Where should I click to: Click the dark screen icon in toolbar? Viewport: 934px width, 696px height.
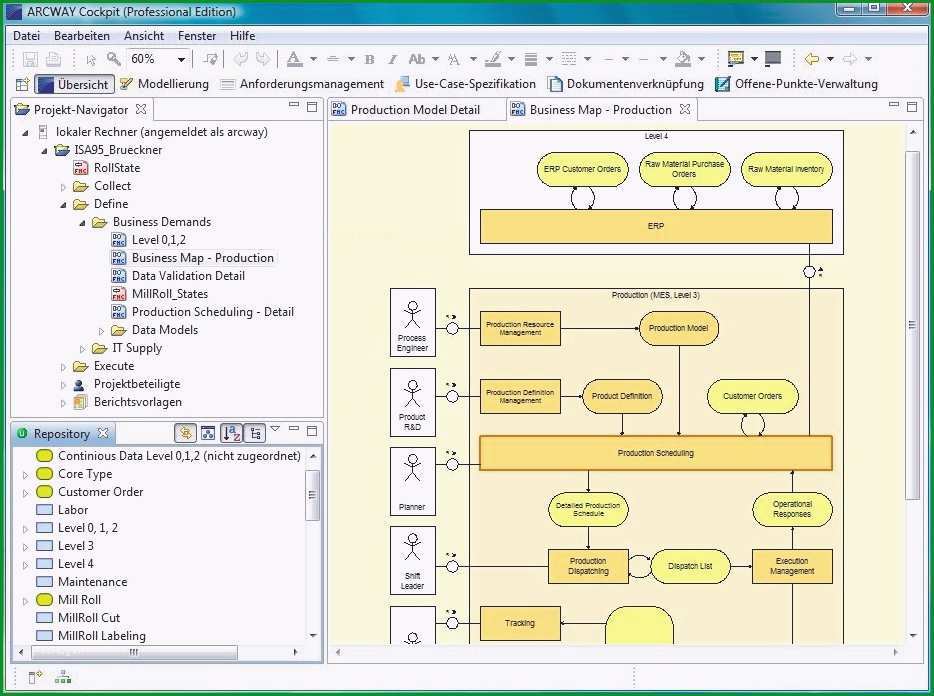[x=773, y=58]
